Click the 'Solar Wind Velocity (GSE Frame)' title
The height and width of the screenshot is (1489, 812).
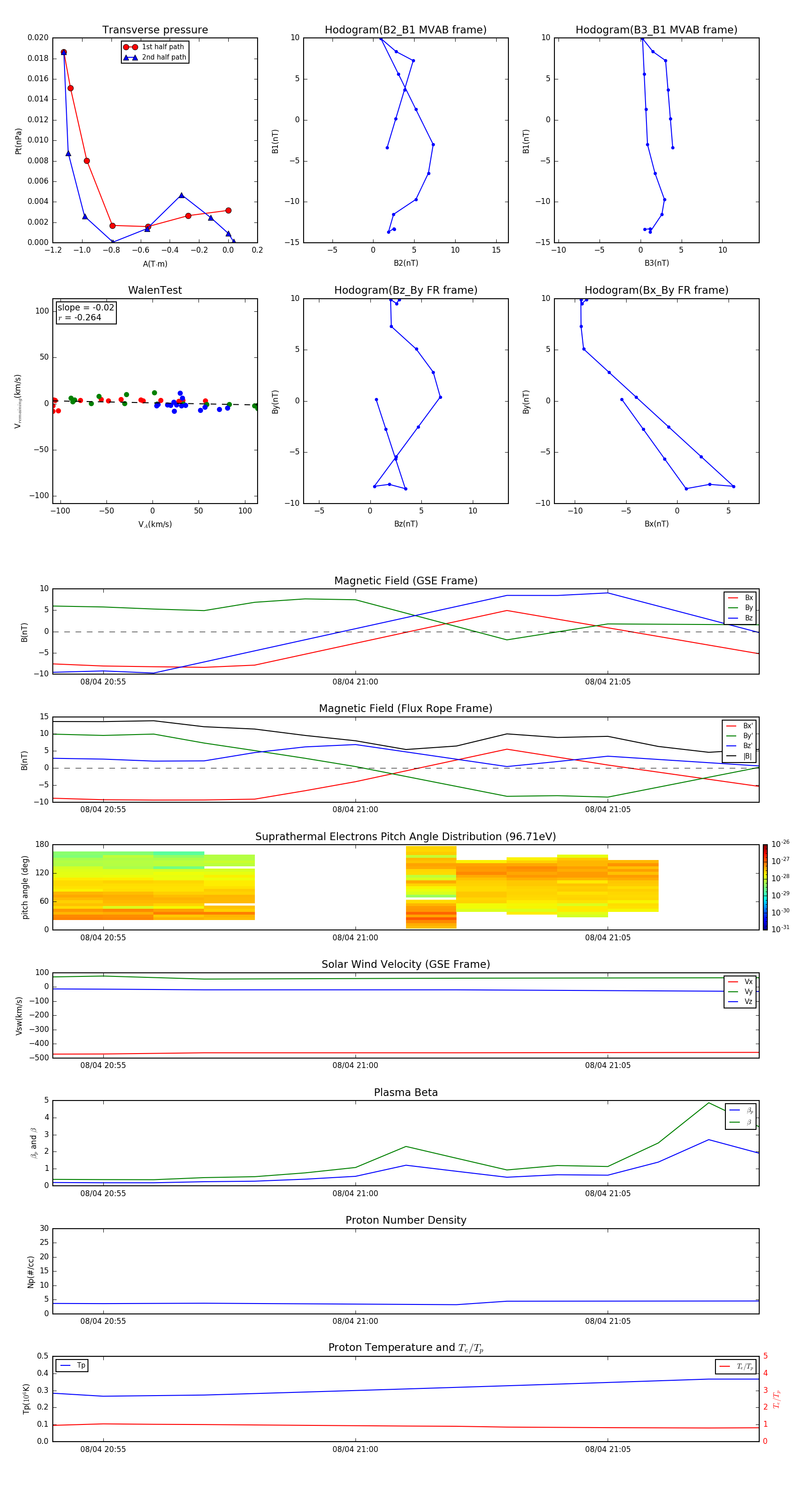point(406,964)
